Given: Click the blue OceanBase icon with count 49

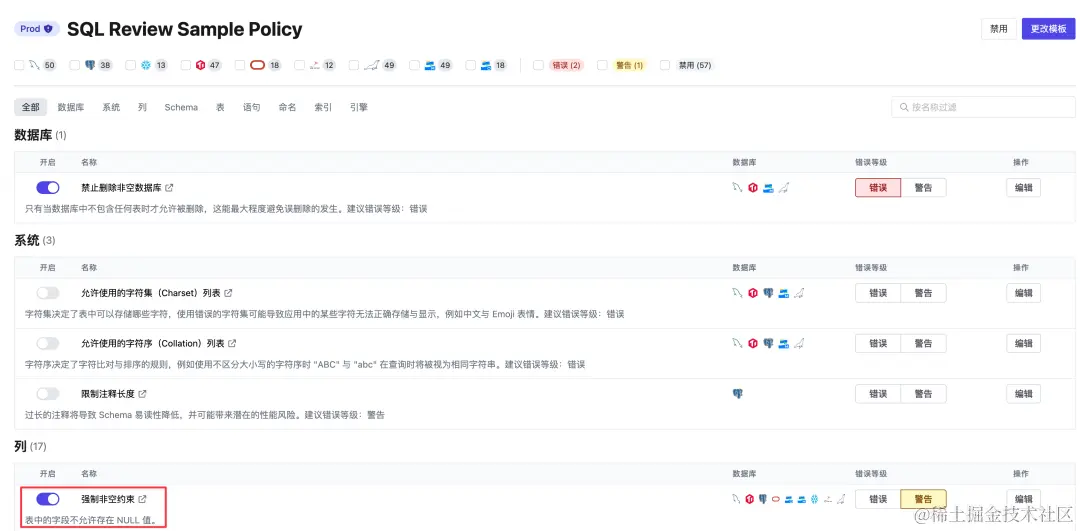Looking at the screenshot, I should click(430, 65).
